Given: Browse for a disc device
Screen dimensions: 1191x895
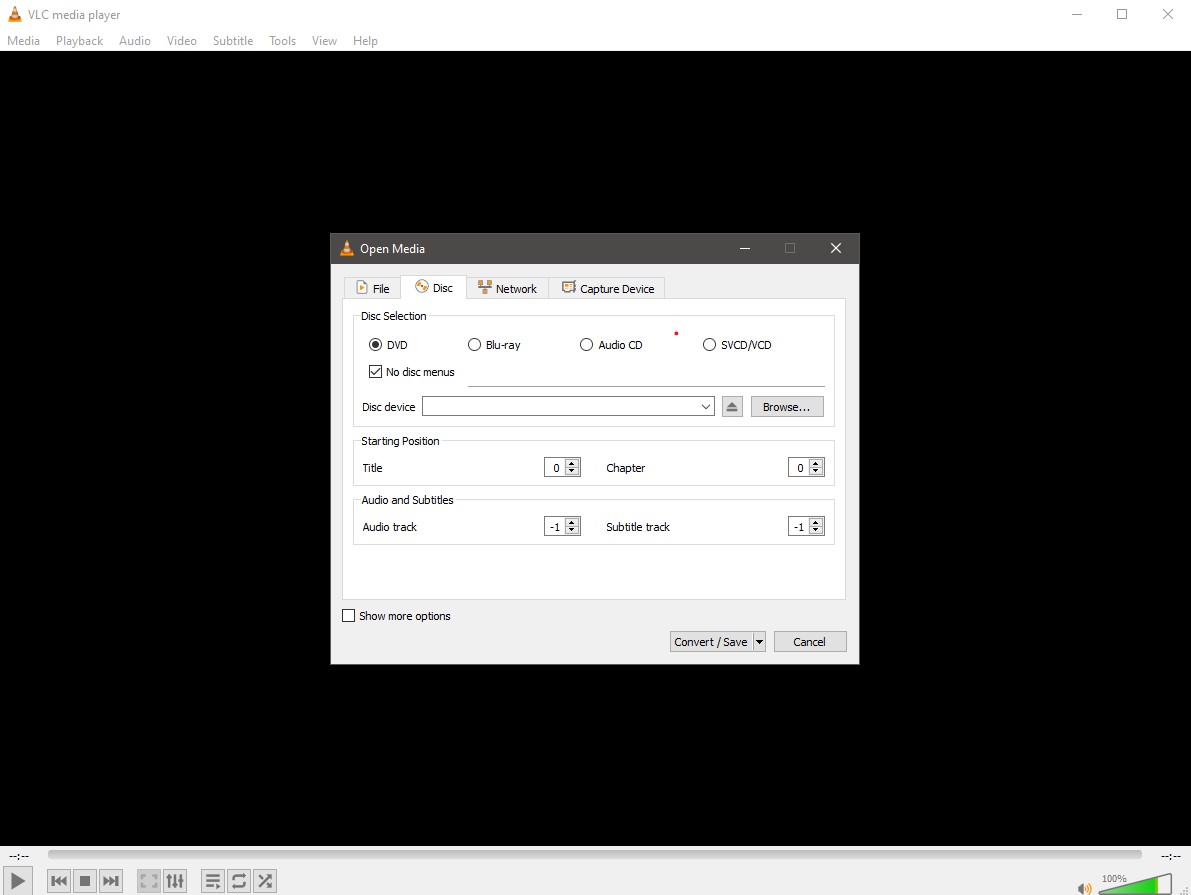Looking at the screenshot, I should (x=786, y=406).
